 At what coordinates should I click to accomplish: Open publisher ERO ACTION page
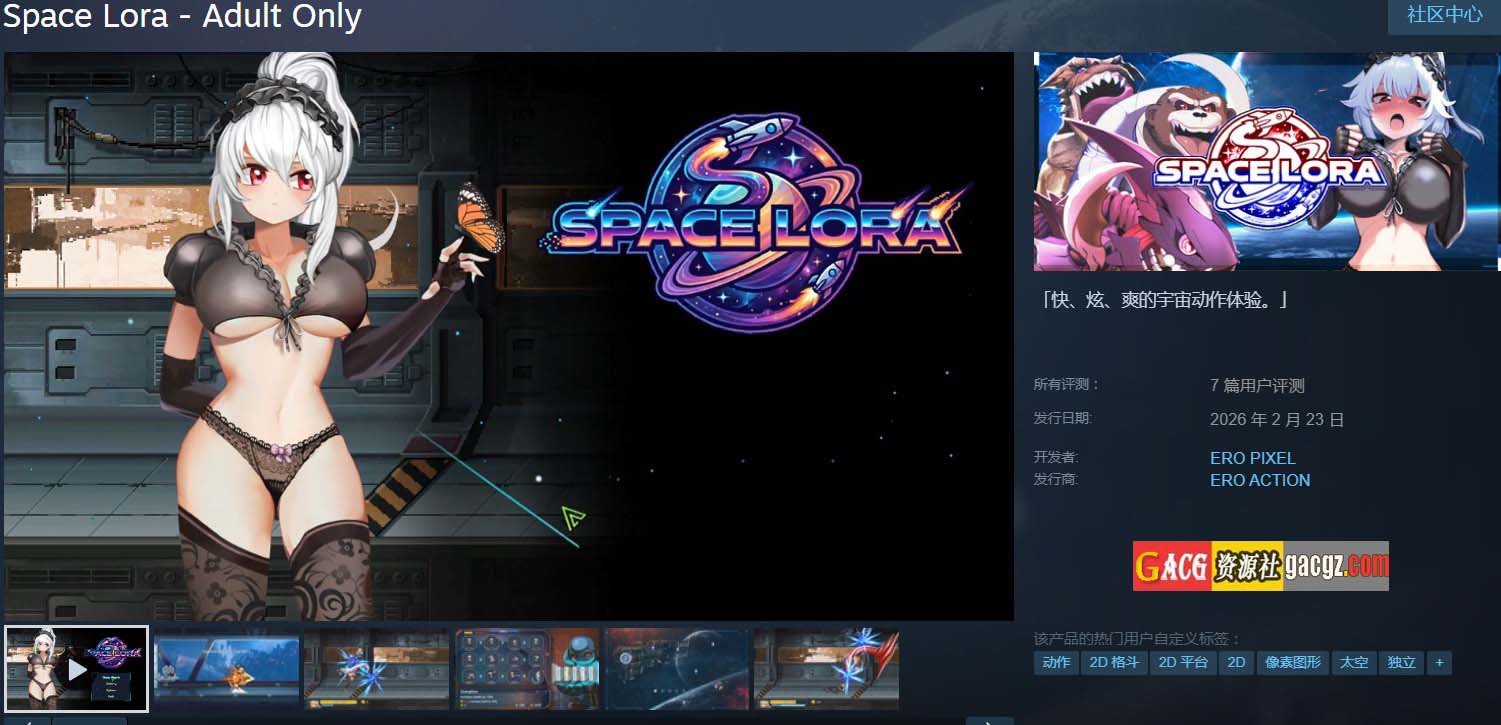(1260, 480)
